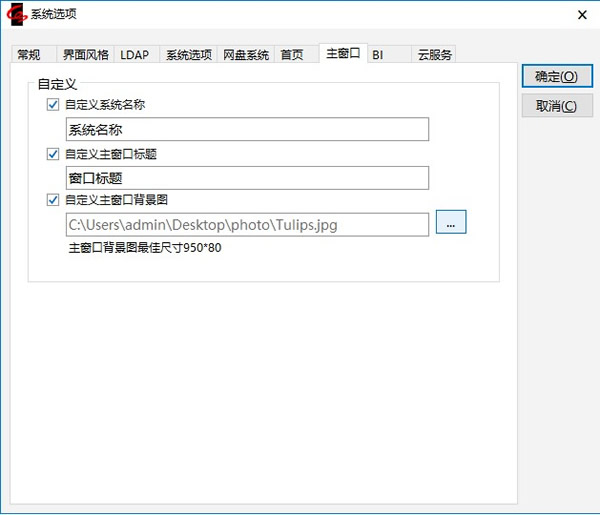Viewport: 600px width, 515px height.
Task: Focus the 系统名称 text field
Action: coord(246,129)
